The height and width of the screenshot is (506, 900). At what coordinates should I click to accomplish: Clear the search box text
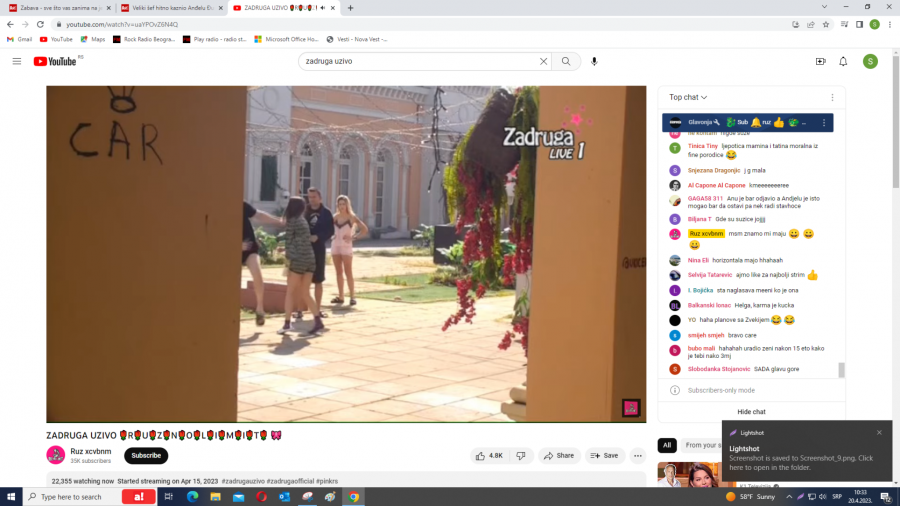click(544, 61)
